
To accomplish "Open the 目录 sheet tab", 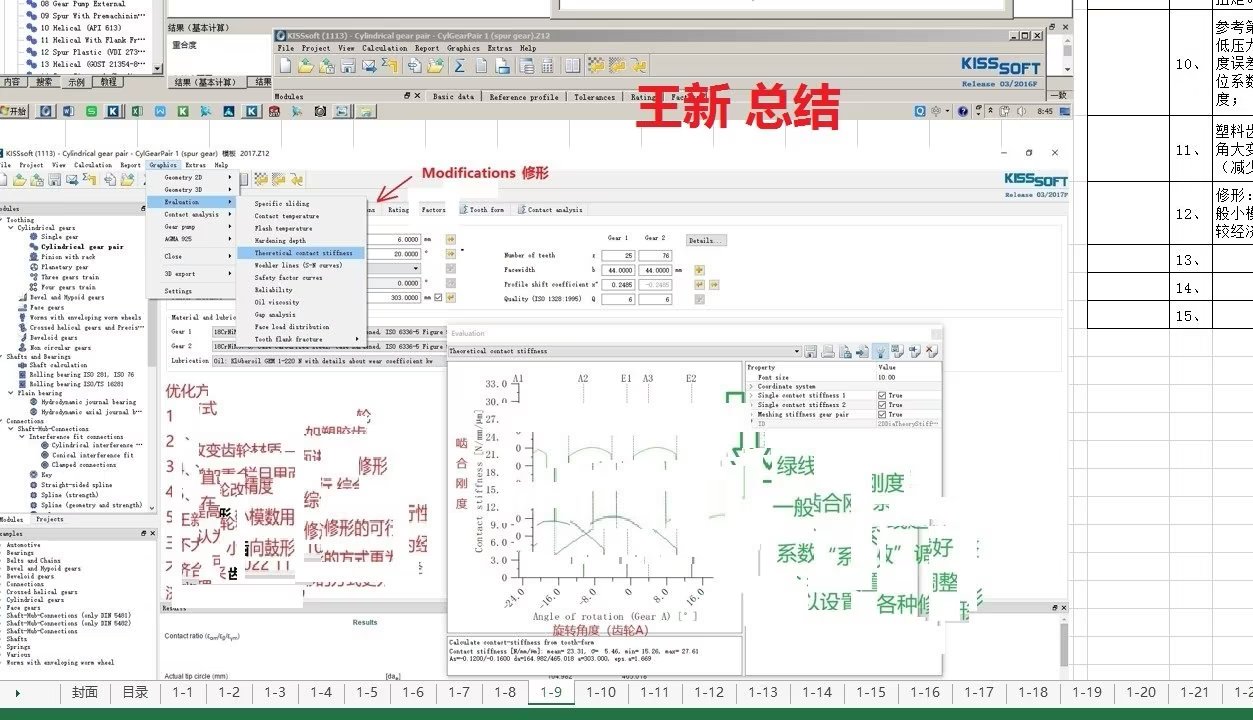I will point(135,692).
